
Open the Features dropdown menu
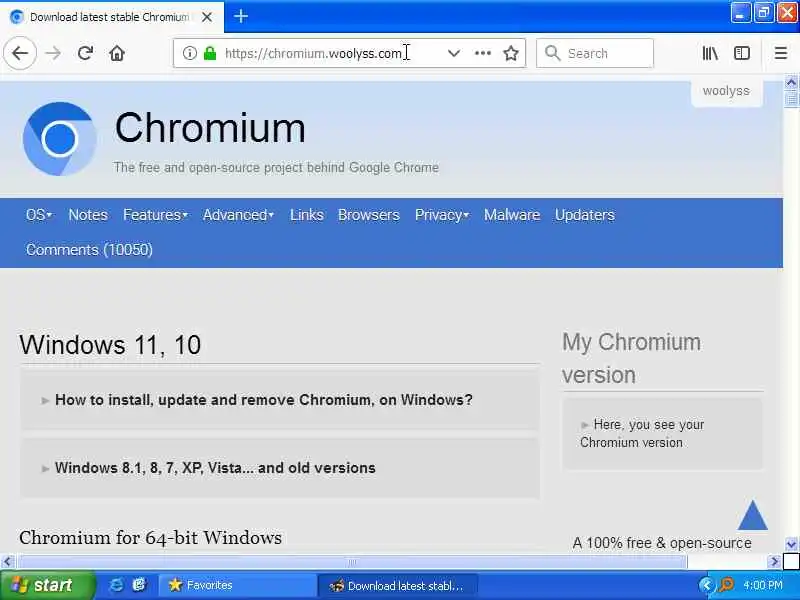pos(156,215)
